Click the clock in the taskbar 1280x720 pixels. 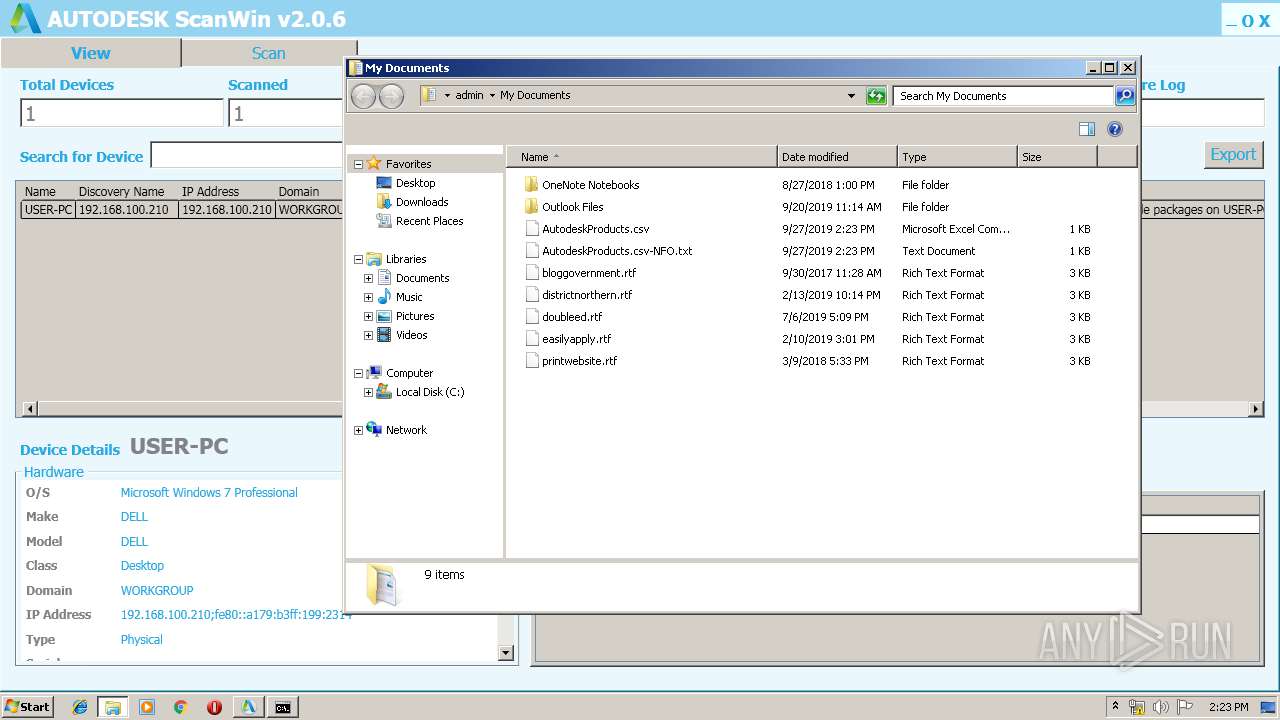point(1229,707)
